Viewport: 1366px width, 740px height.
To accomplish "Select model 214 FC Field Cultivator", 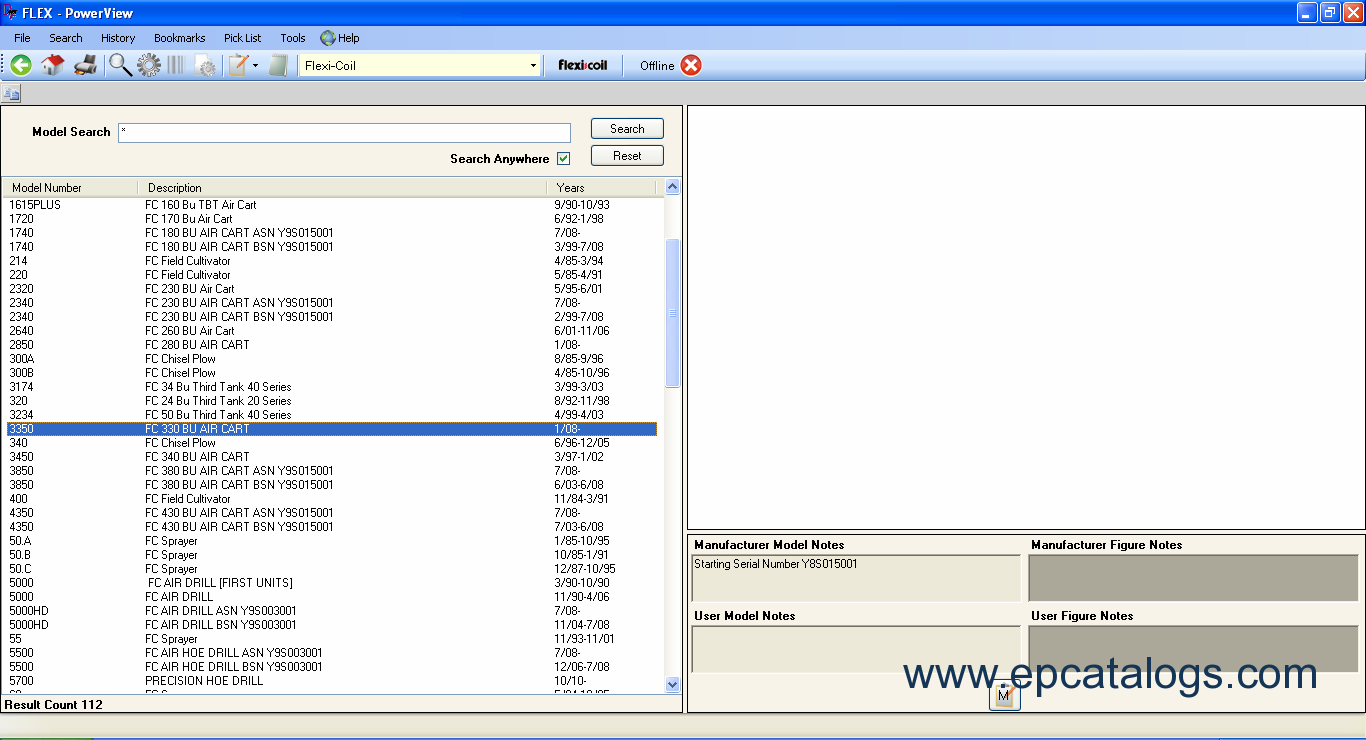I will [332, 261].
